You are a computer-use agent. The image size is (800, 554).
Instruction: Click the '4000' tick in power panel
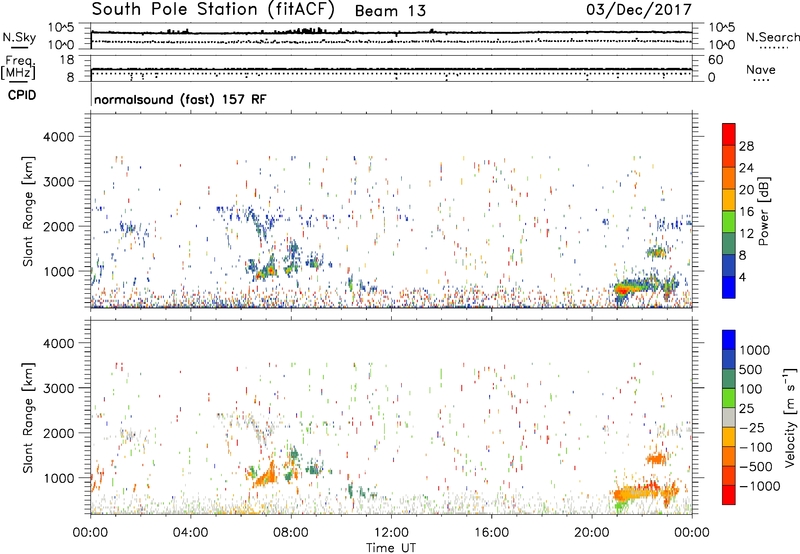click(59, 137)
